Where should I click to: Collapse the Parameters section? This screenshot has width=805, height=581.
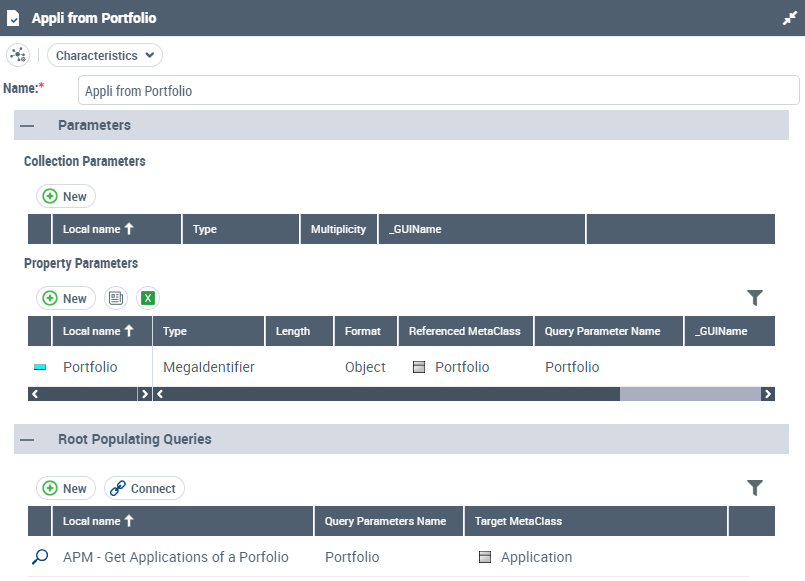(x=27, y=126)
